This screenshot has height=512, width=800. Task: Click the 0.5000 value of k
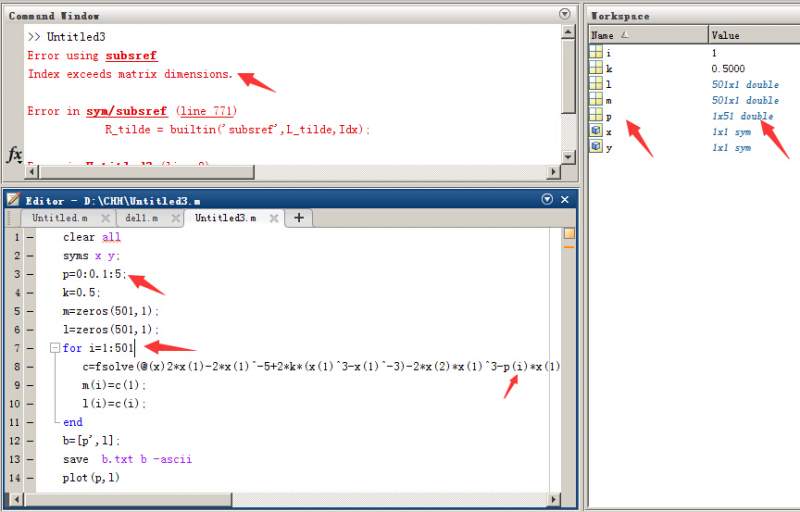pyautogui.click(x=728, y=68)
